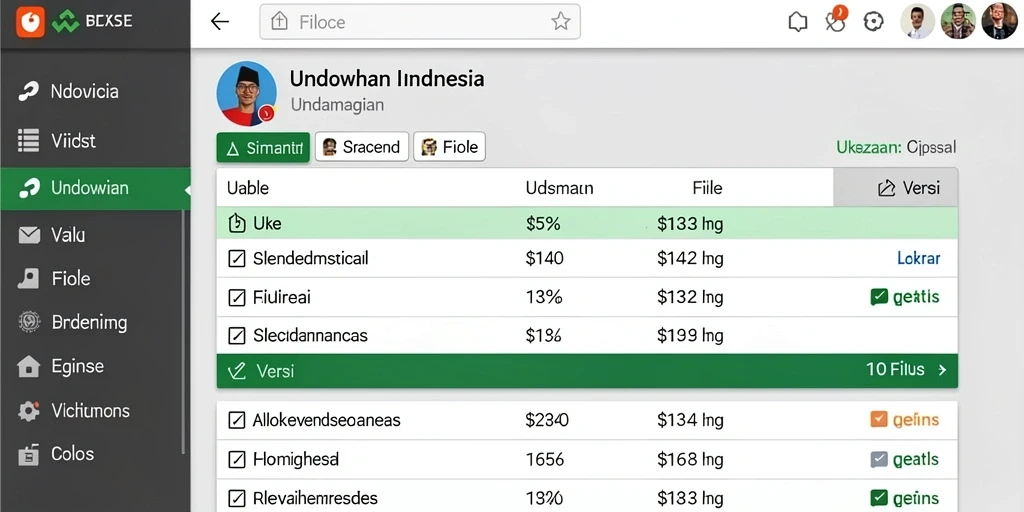
Task: Click the Viidst list icon
Action: (28, 140)
